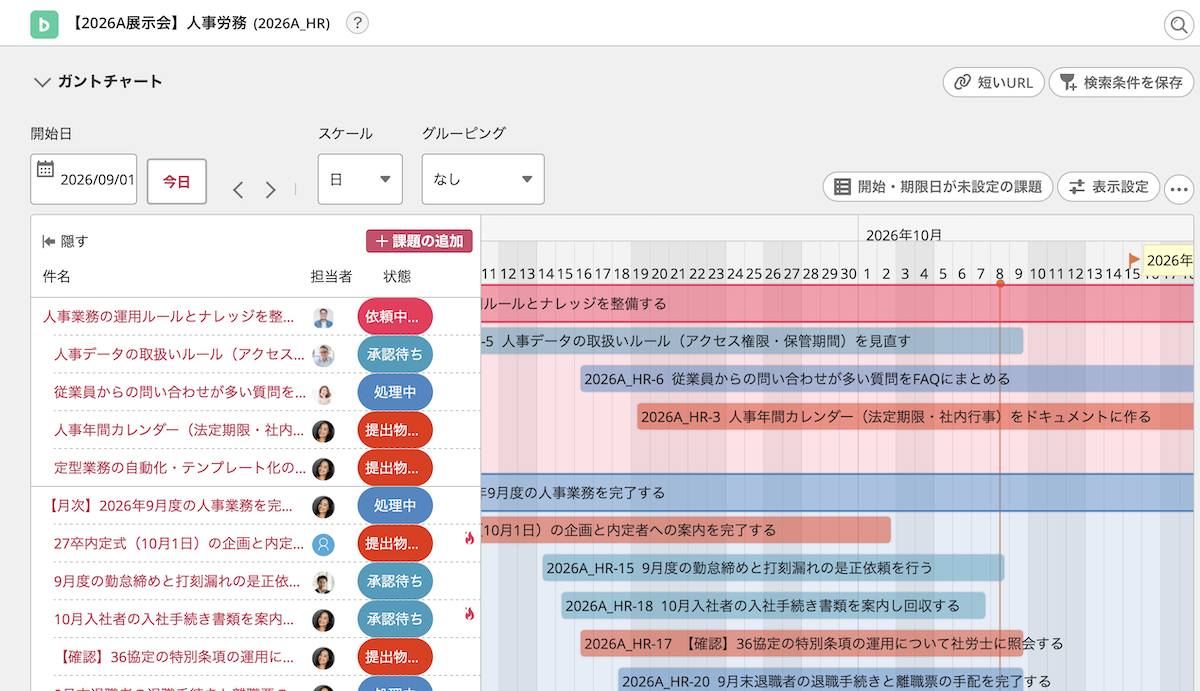Click the 検索条件を保存 button
Screen dimensions: 1200x691
1121,82
